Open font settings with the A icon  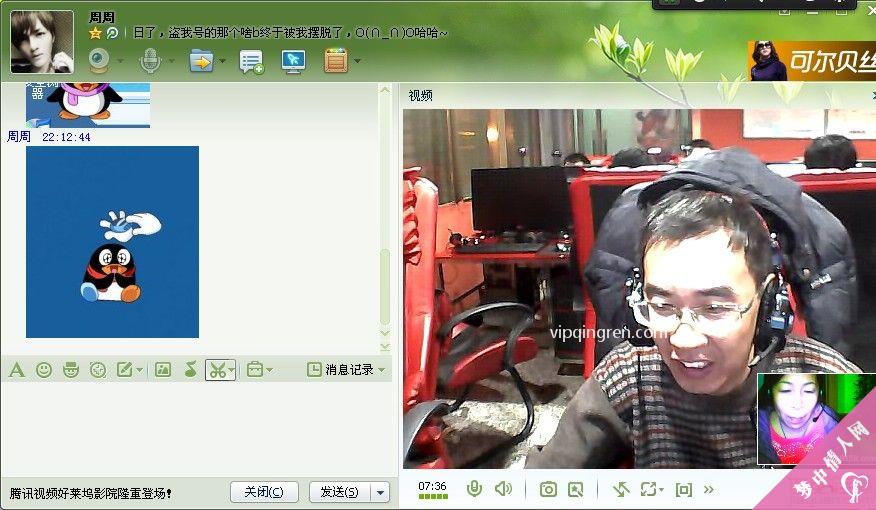(17, 369)
